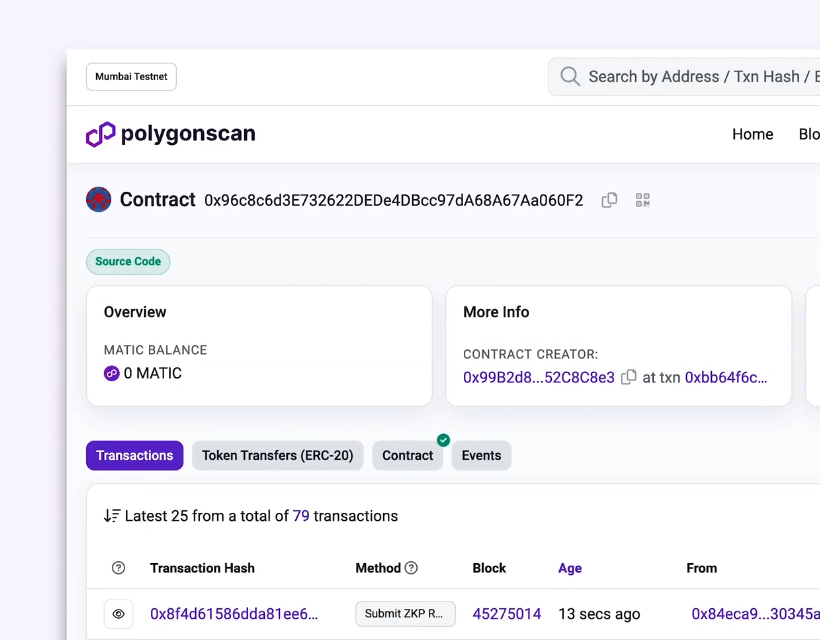The image size is (820, 640).
Task: Click the MATIC BALANCE label
Action: coord(155,350)
